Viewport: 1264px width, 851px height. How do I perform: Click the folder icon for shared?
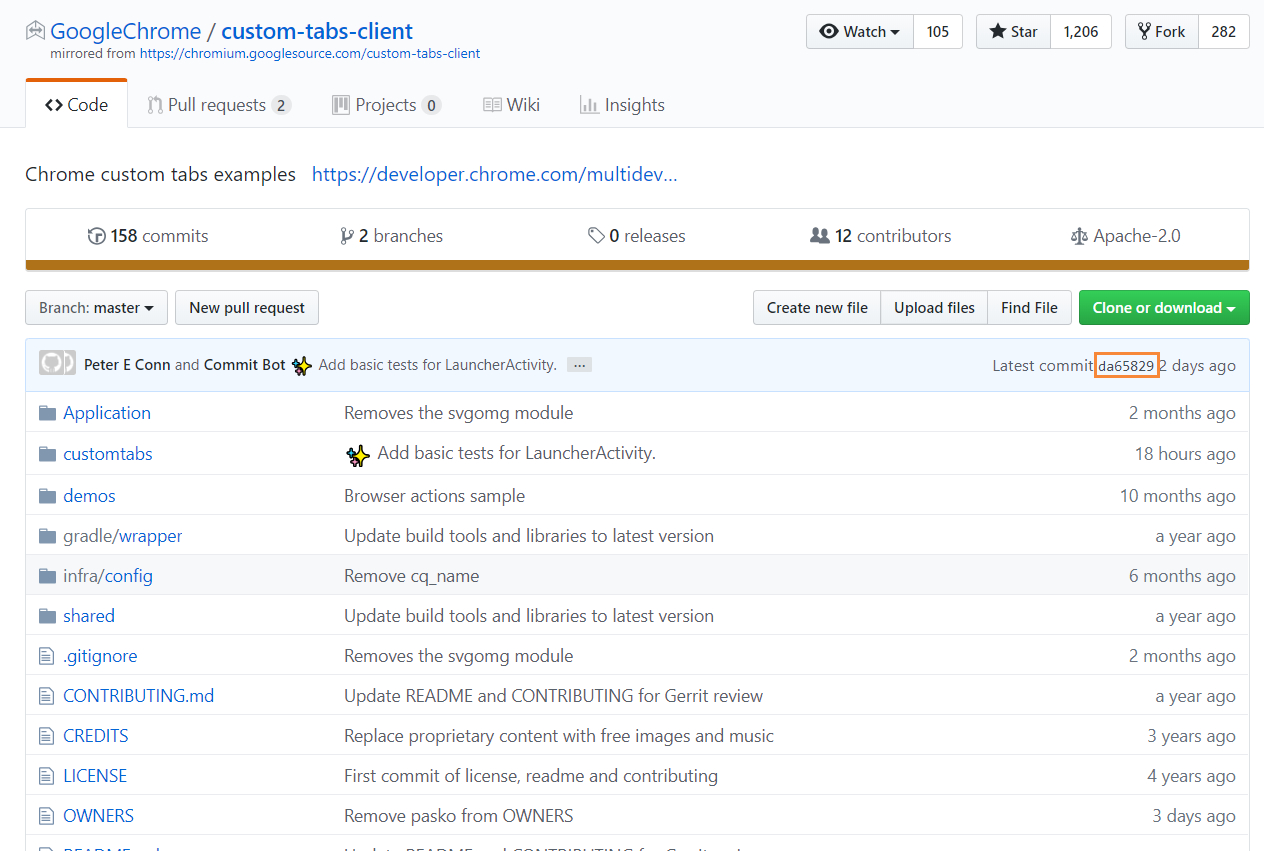(x=47, y=616)
